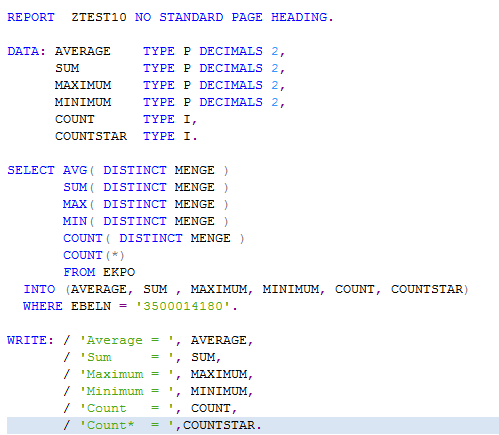Click COUNTSTAR in the DATA declaration
The width and height of the screenshot is (499, 435).
(x=91, y=136)
